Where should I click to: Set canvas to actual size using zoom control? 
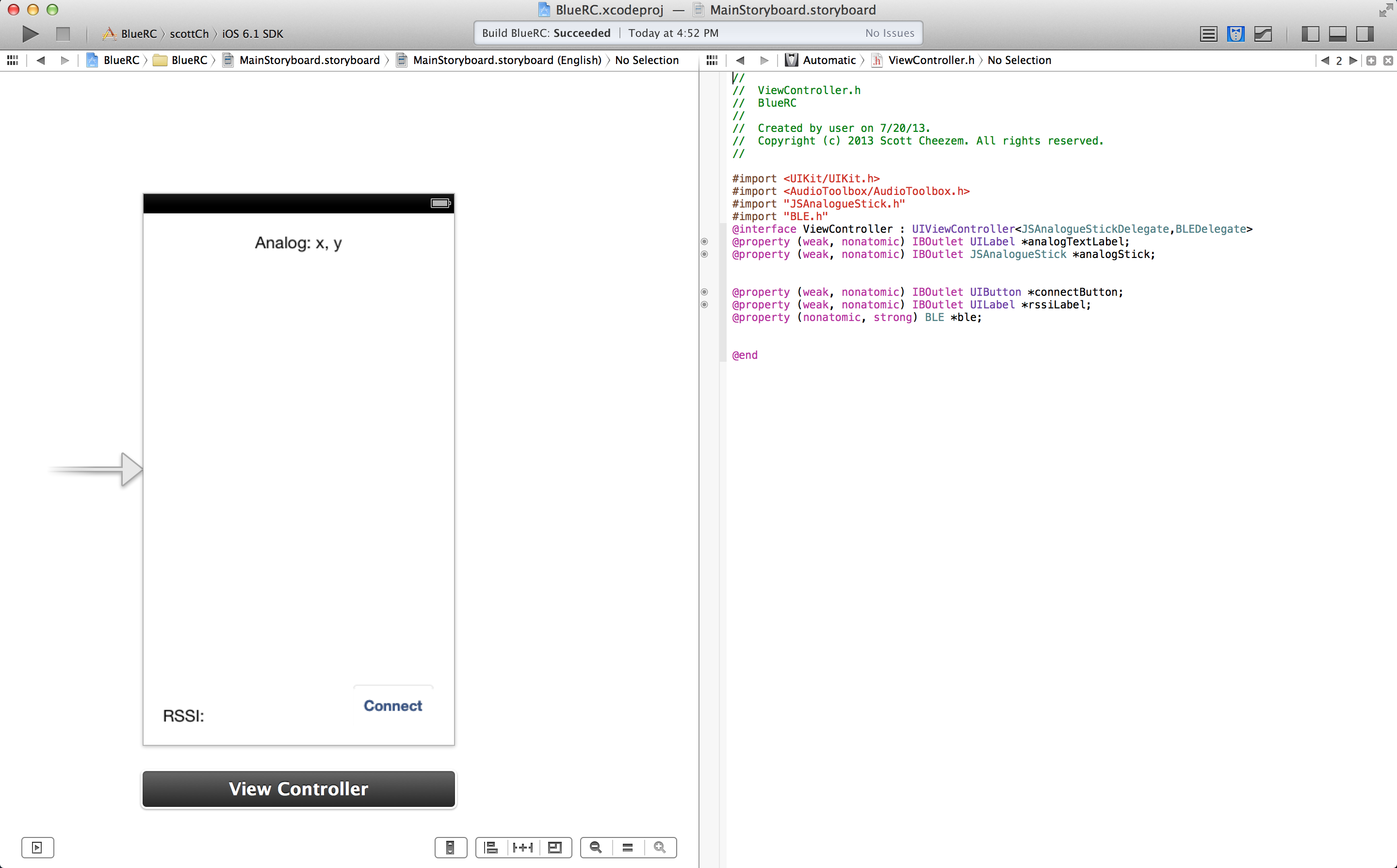click(x=627, y=847)
